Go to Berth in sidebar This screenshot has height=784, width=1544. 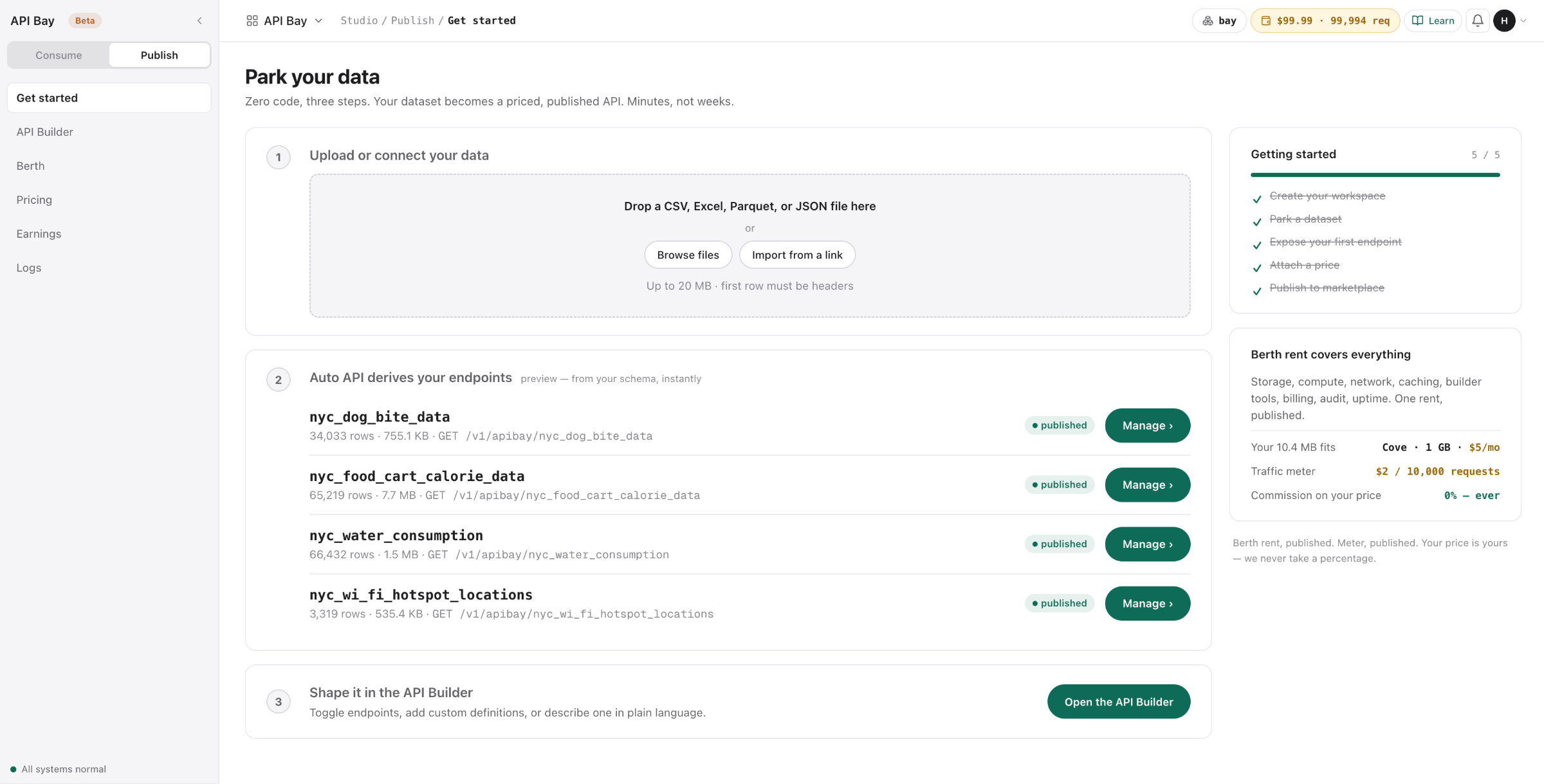(109, 166)
